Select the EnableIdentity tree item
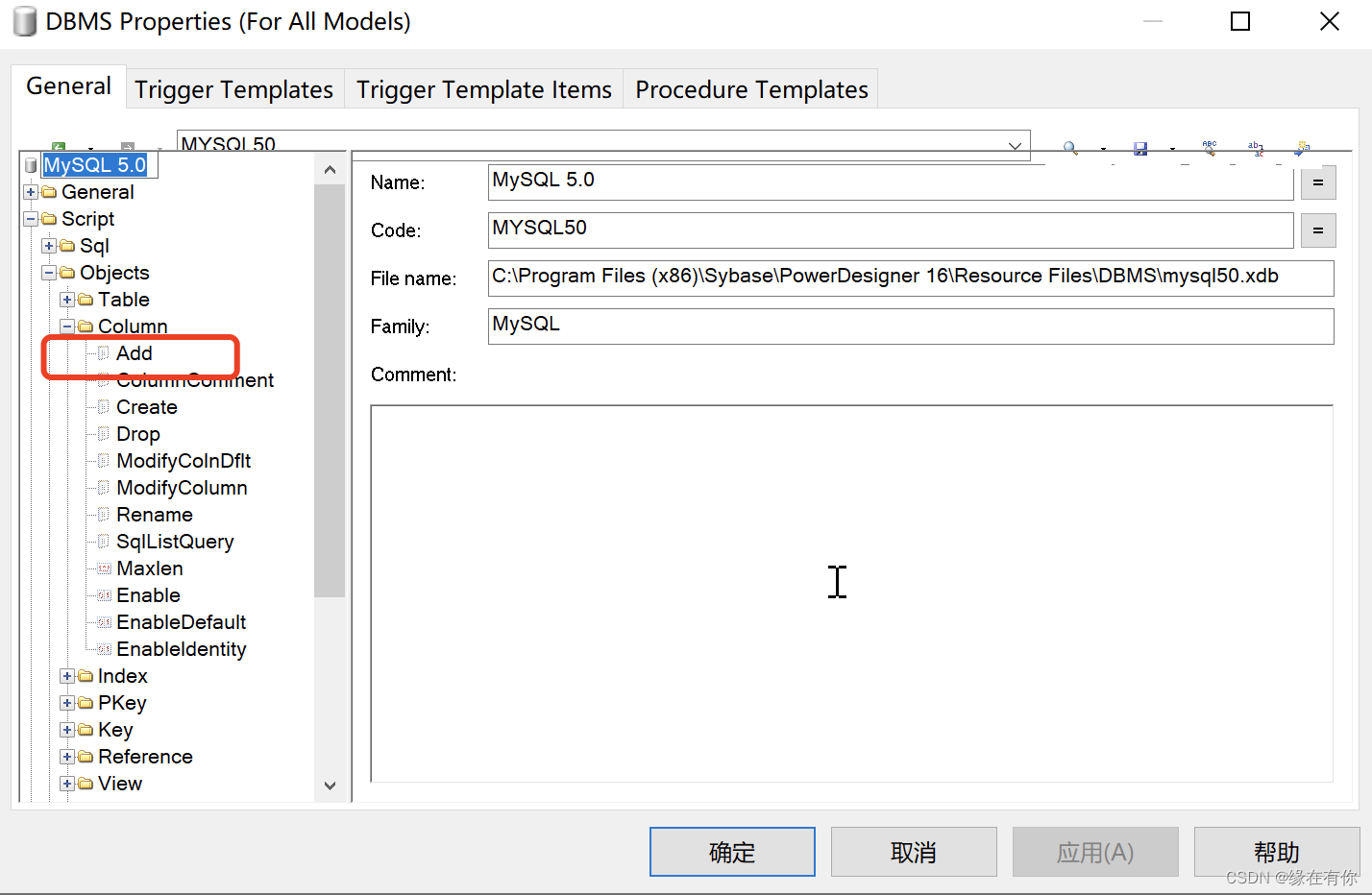The image size is (1372, 895). pyautogui.click(x=182, y=649)
